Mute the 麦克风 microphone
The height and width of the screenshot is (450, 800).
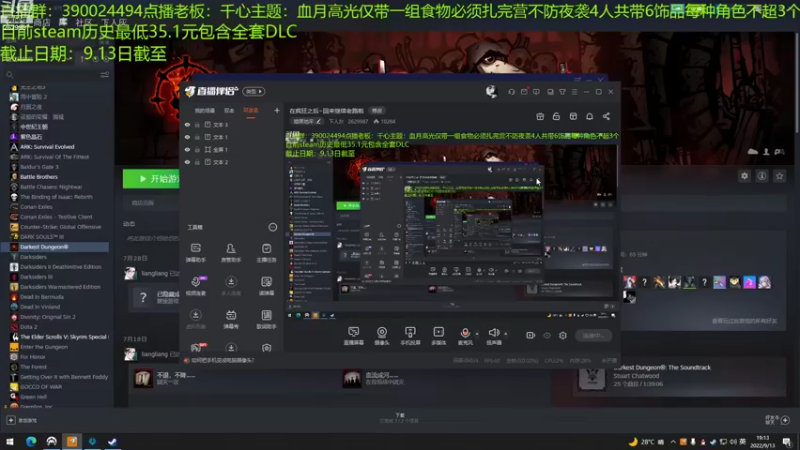[x=465, y=336]
